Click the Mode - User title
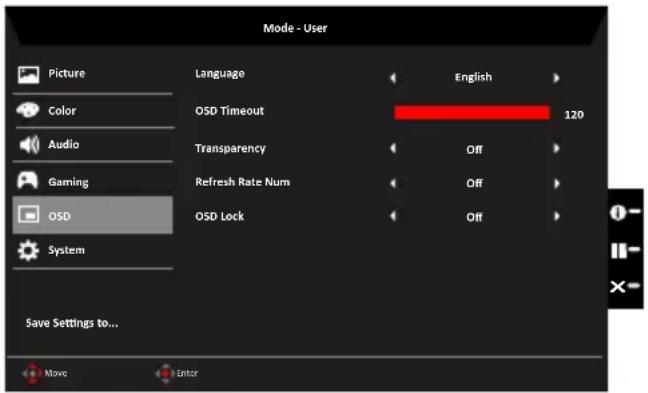Image resolution: width=648 pixels, height=393 pixels. (x=295, y=28)
